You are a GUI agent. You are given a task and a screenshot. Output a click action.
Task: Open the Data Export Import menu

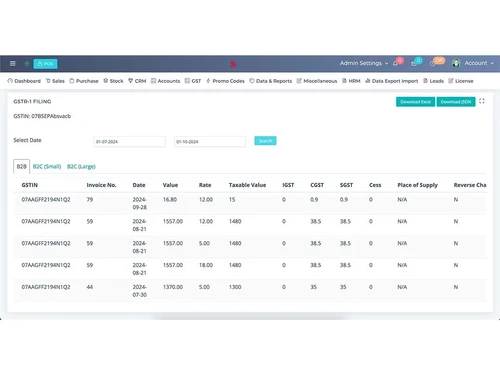point(392,81)
